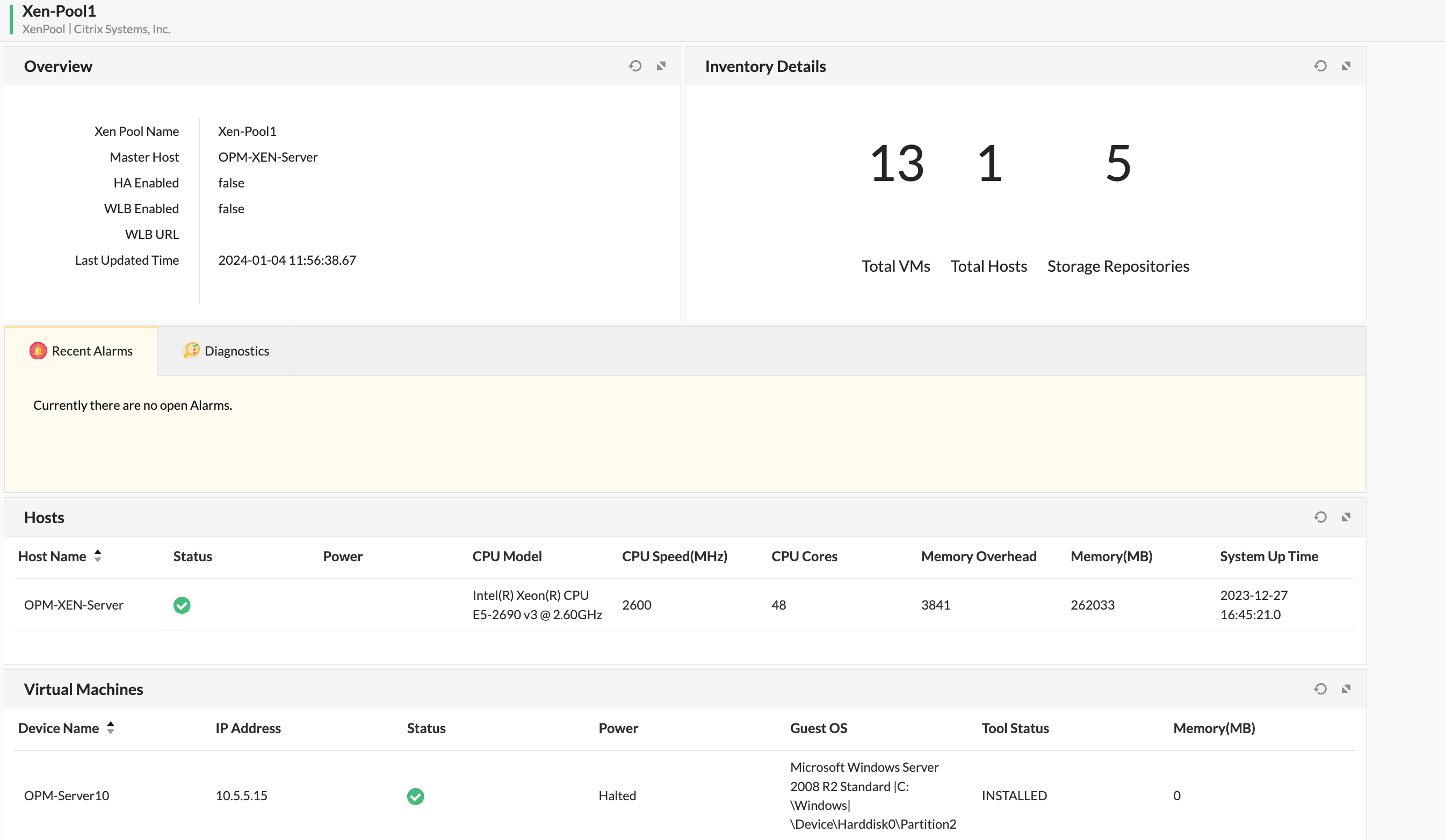Click the OPM-Server10 memory value 0
The height and width of the screenshot is (840, 1445).
tap(1176, 796)
